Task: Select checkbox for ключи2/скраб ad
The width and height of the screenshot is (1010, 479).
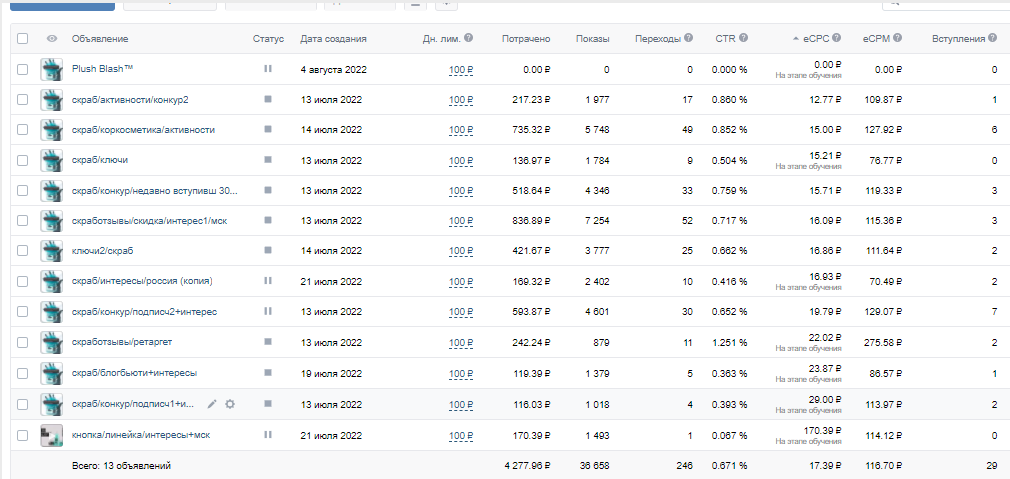Action: coord(23,251)
